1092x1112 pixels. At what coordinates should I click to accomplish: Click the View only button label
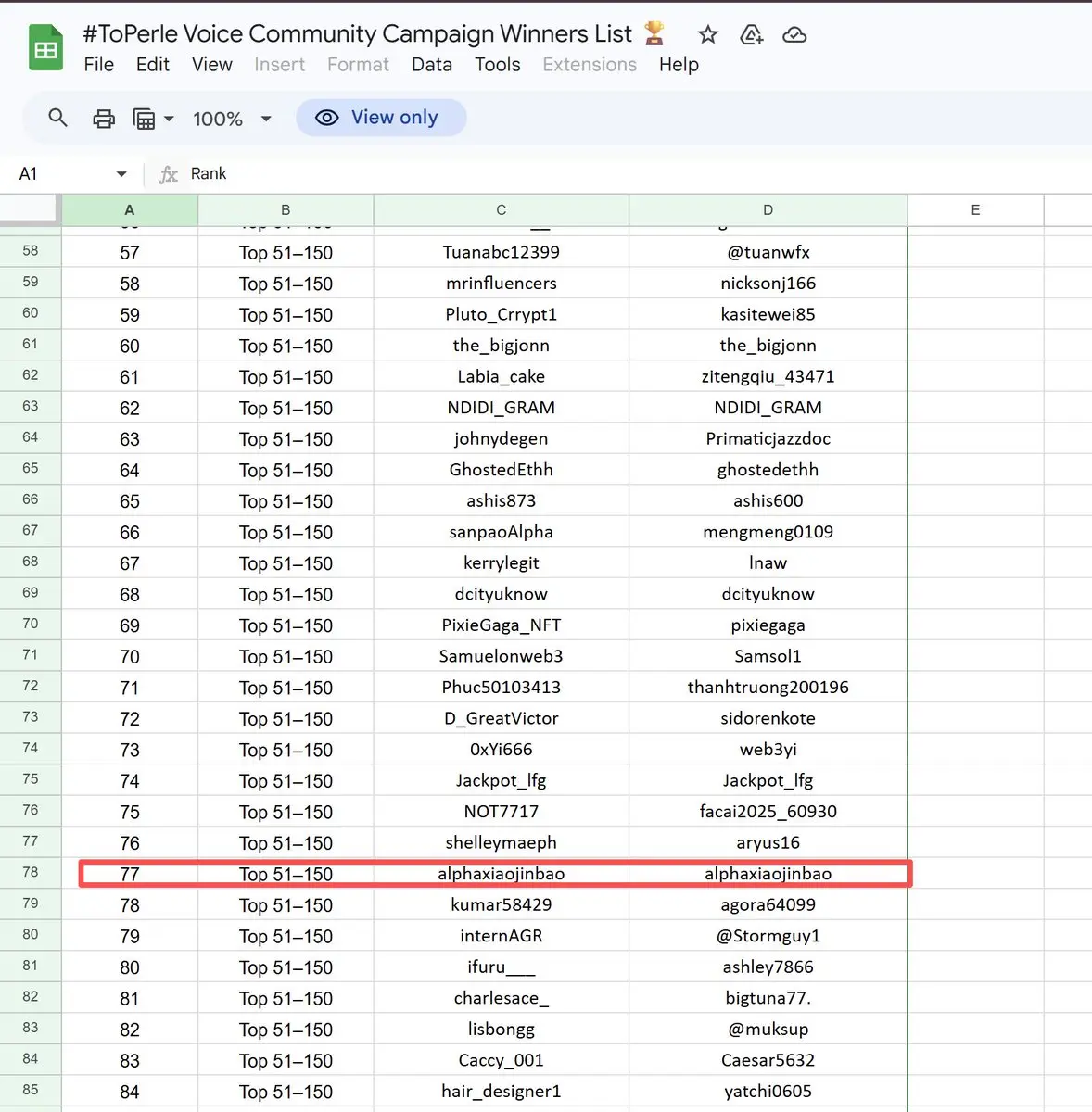click(394, 118)
